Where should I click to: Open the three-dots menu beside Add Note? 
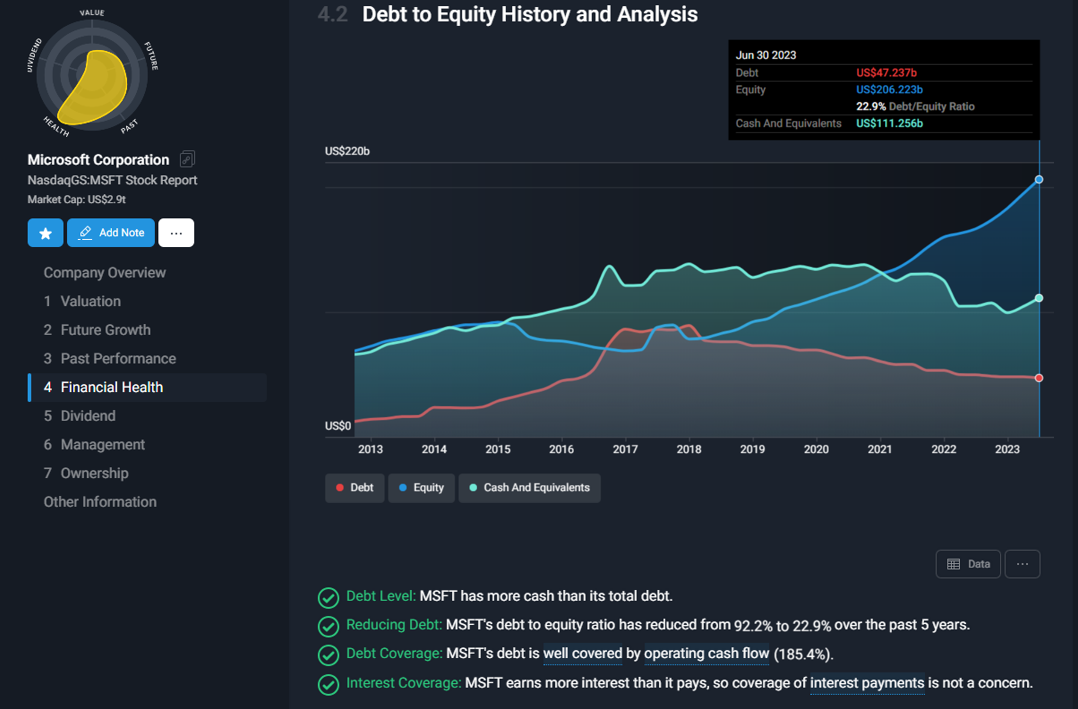(176, 232)
